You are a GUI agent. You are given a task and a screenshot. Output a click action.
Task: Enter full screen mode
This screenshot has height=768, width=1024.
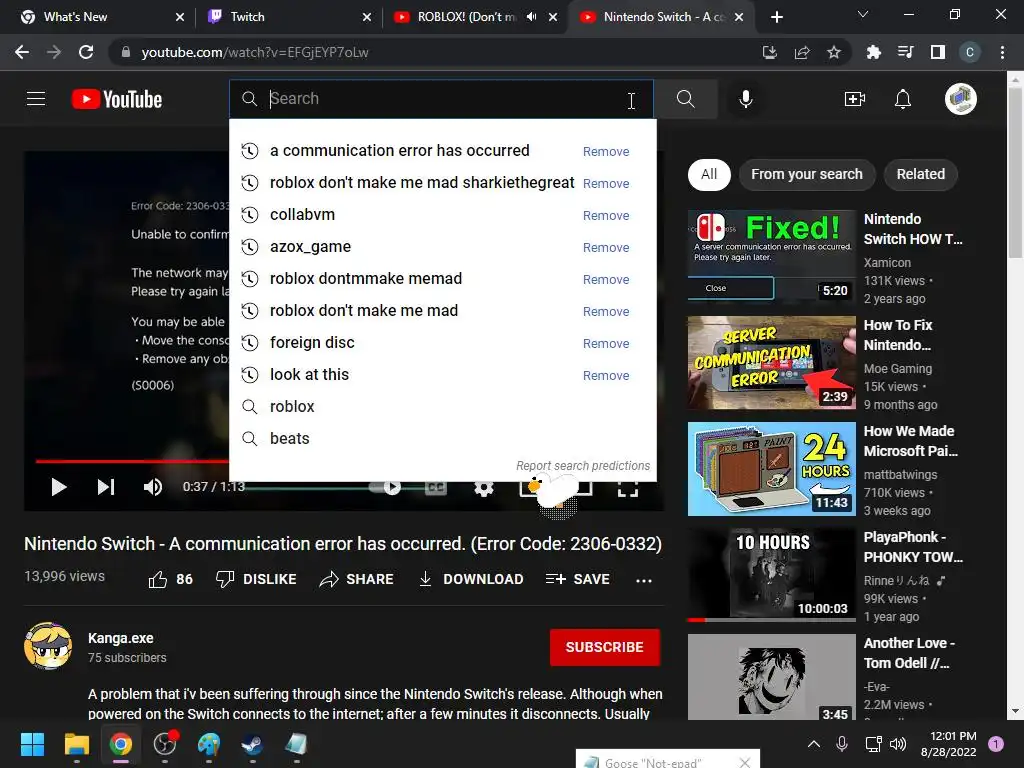(628, 487)
